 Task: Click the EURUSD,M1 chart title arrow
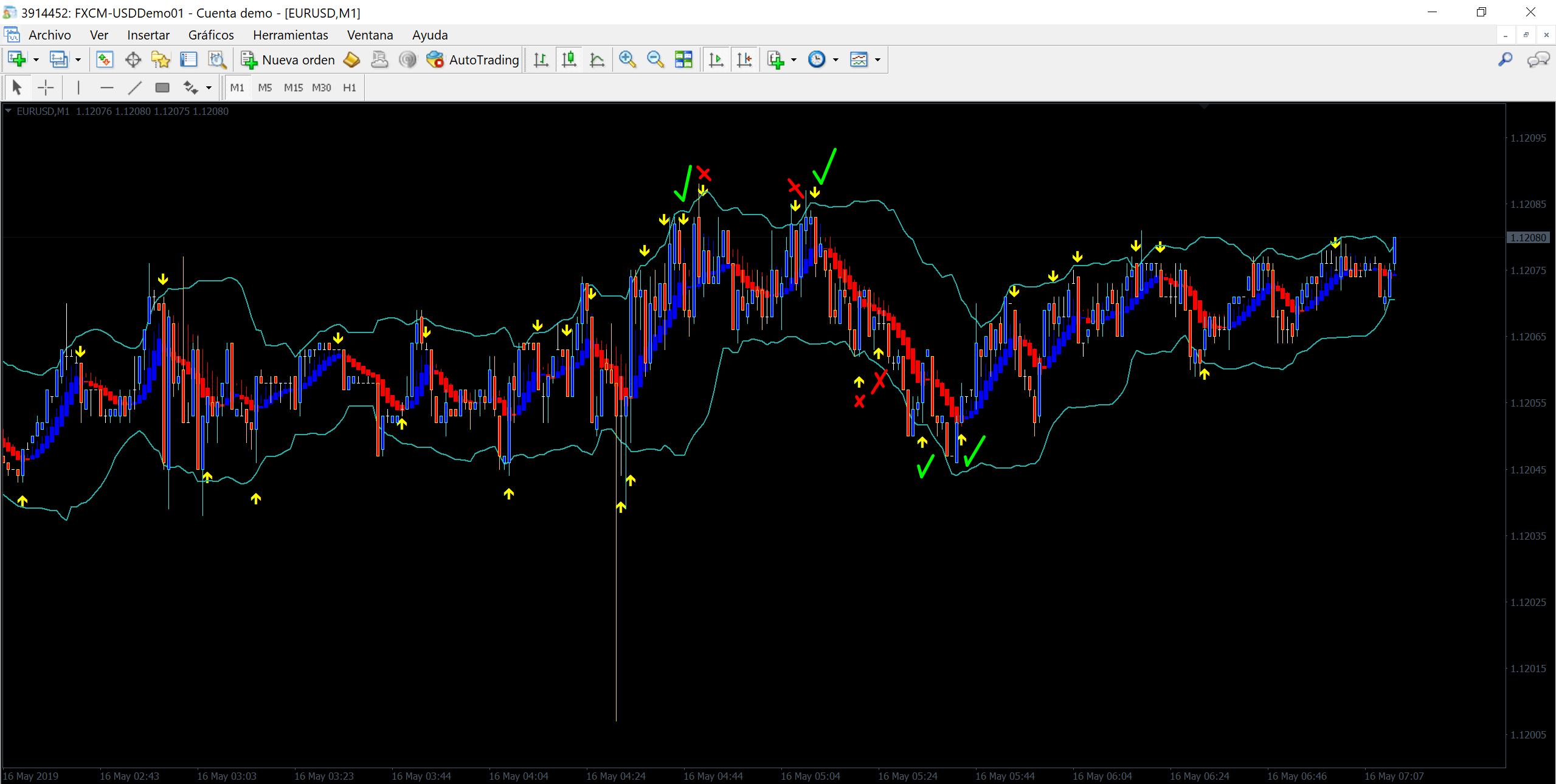click(9, 111)
